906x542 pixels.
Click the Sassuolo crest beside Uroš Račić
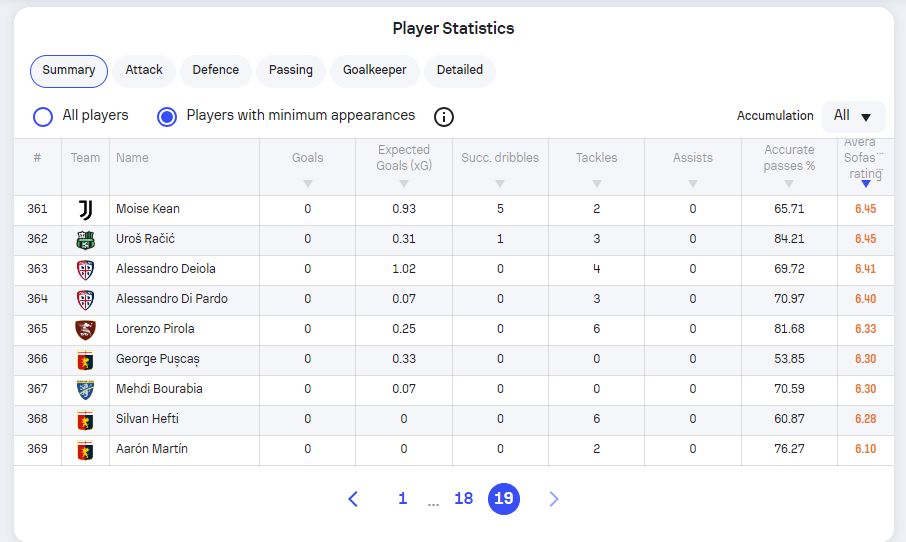[x=86, y=240]
